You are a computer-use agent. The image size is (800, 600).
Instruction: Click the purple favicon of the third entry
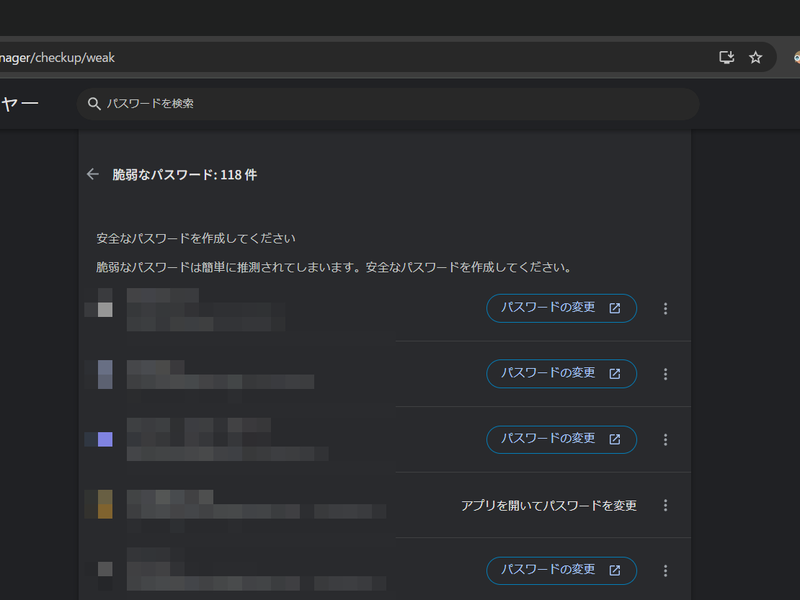click(105, 439)
